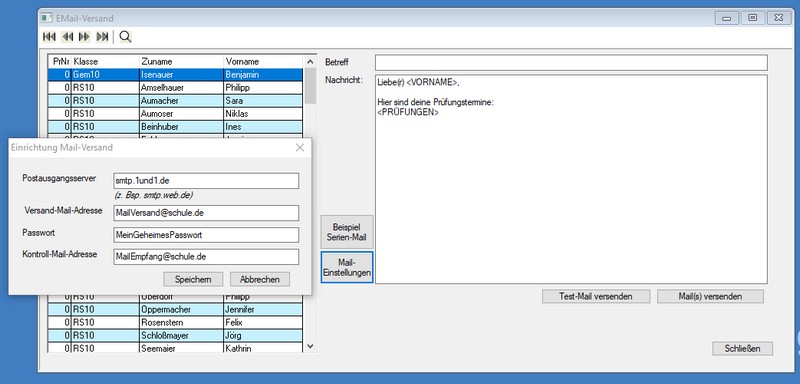The width and height of the screenshot is (800, 384).
Task: Go to previous record navigation icon
Action: (x=67, y=37)
